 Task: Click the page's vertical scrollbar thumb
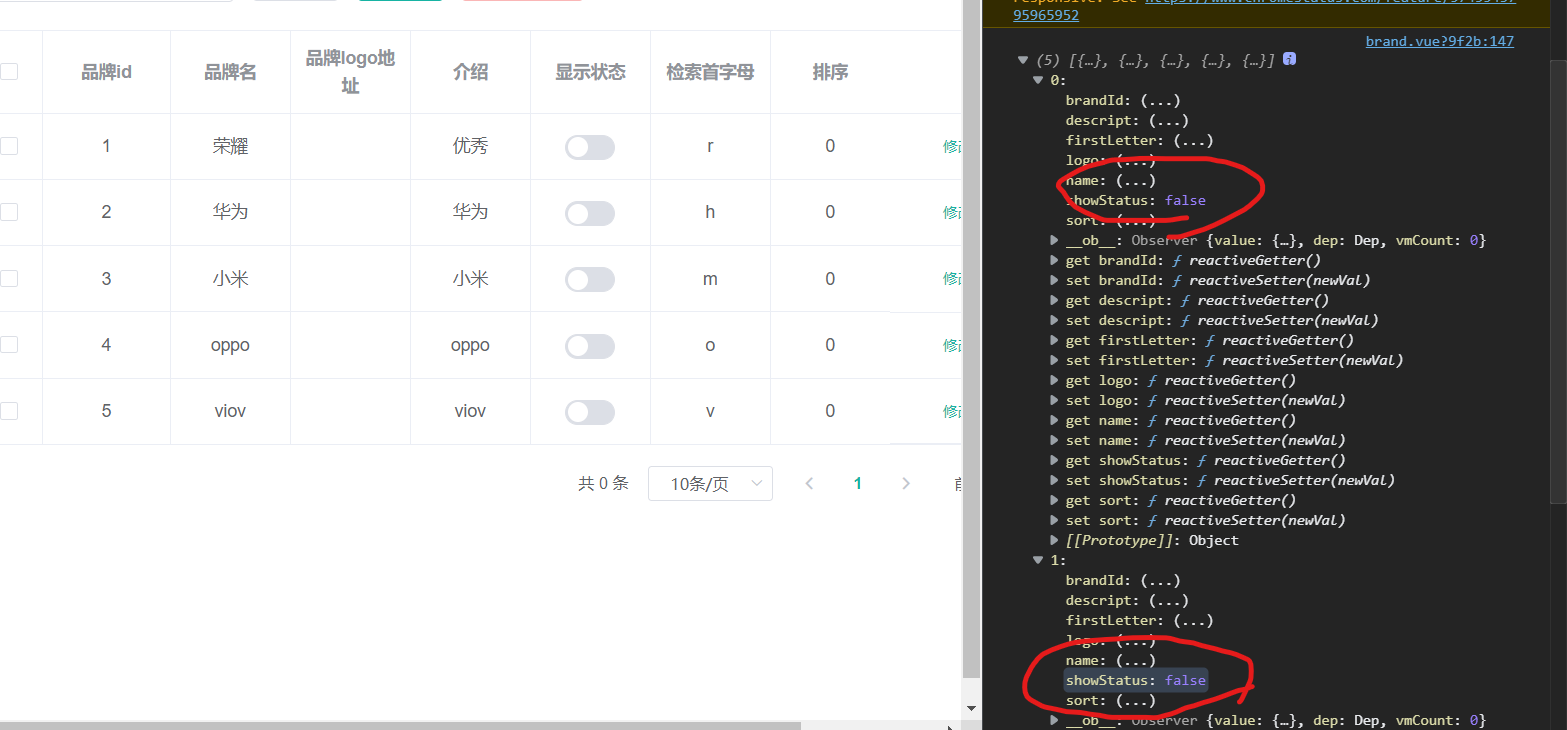click(x=971, y=340)
